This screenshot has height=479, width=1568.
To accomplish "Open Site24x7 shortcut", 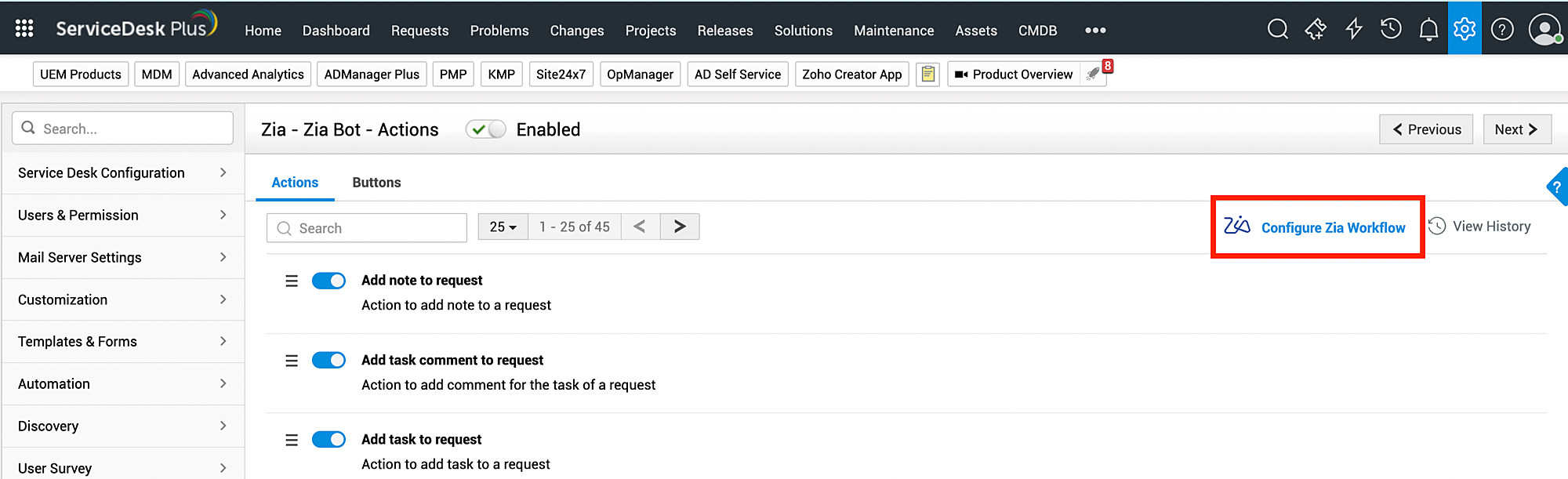I will tap(561, 74).
